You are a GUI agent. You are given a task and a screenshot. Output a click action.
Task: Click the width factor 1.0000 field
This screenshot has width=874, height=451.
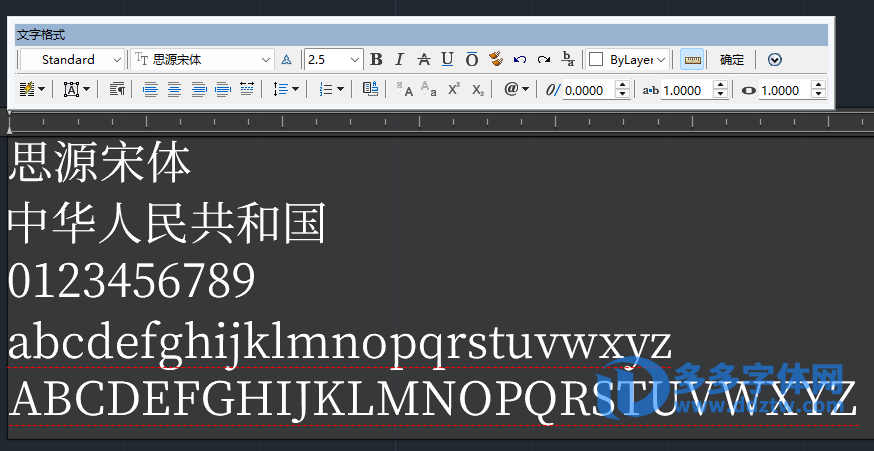tap(784, 90)
